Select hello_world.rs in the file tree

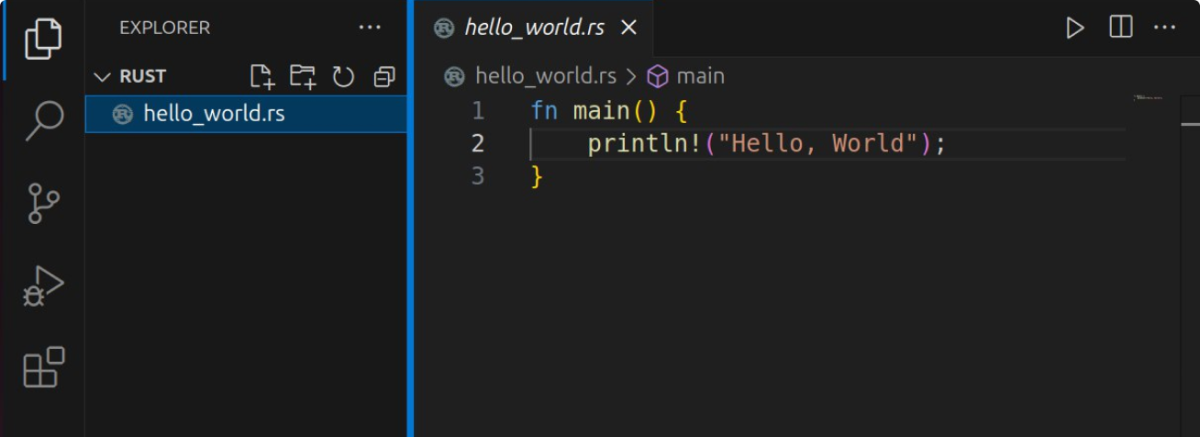(214, 114)
